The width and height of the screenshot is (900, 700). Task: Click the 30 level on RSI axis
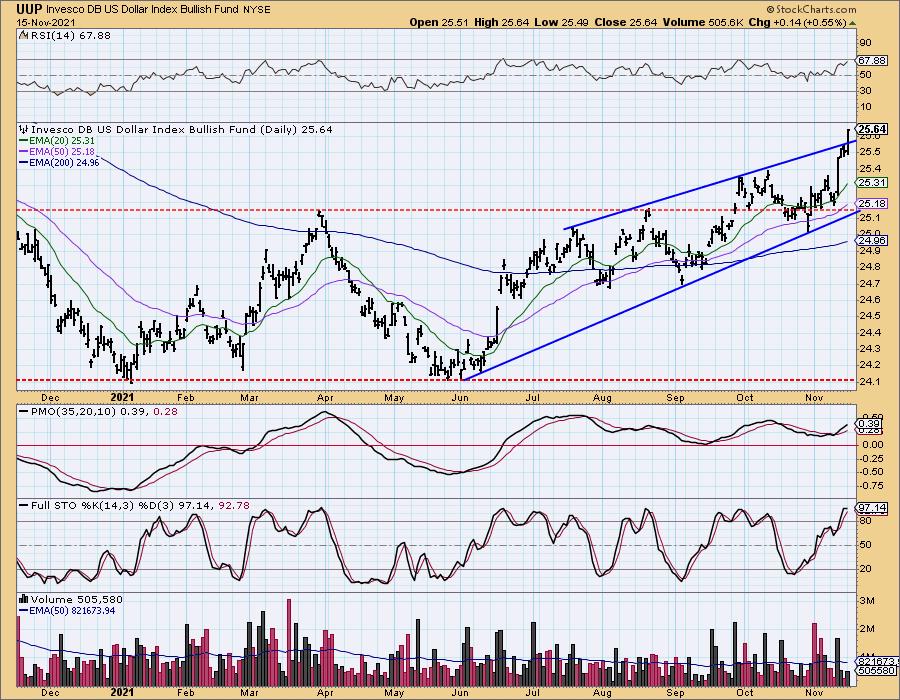(x=865, y=91)
